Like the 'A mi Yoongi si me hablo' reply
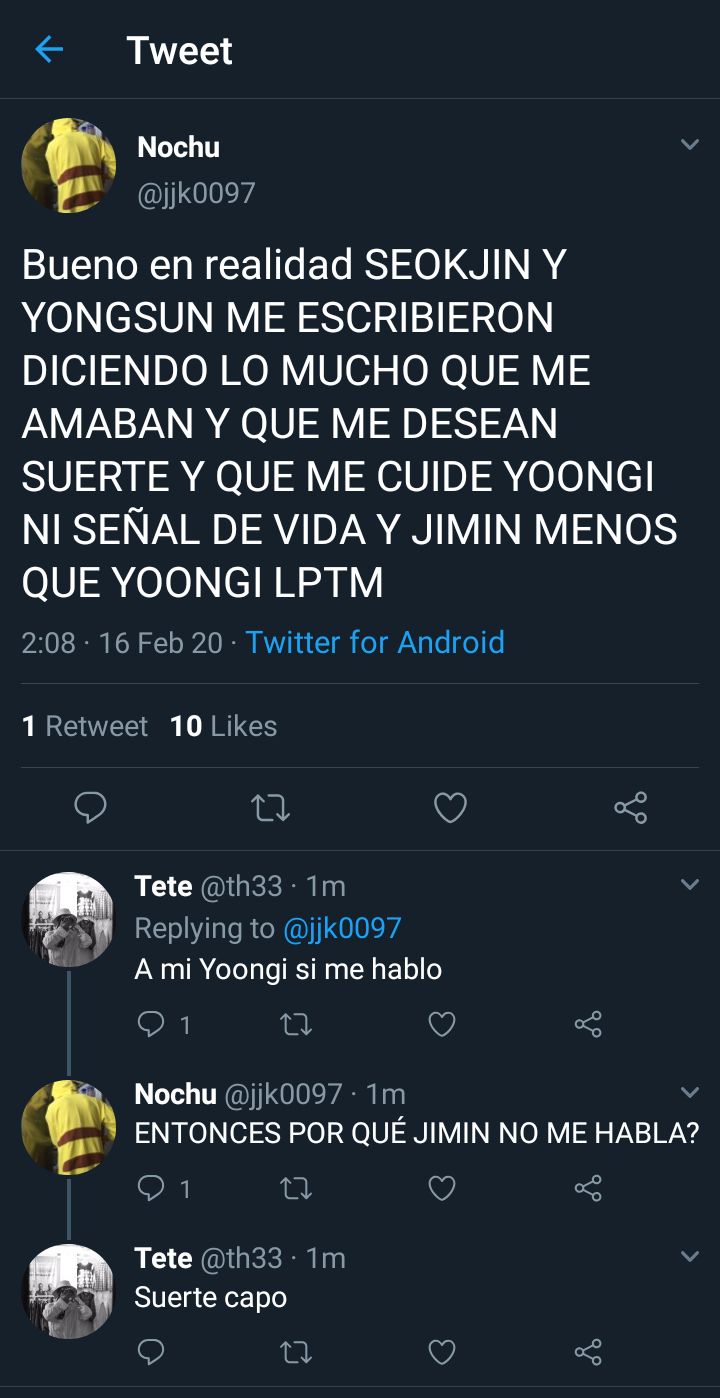The height and width of the screenshot is (1398, 720). [x=441, y=1024]
